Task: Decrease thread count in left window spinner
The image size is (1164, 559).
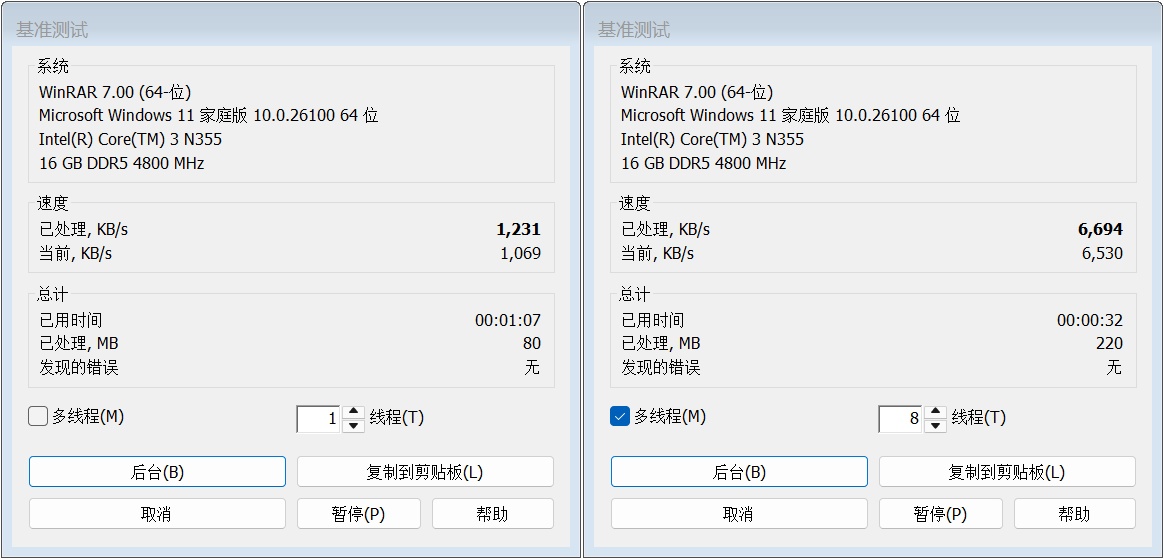Action: (353, 426)
